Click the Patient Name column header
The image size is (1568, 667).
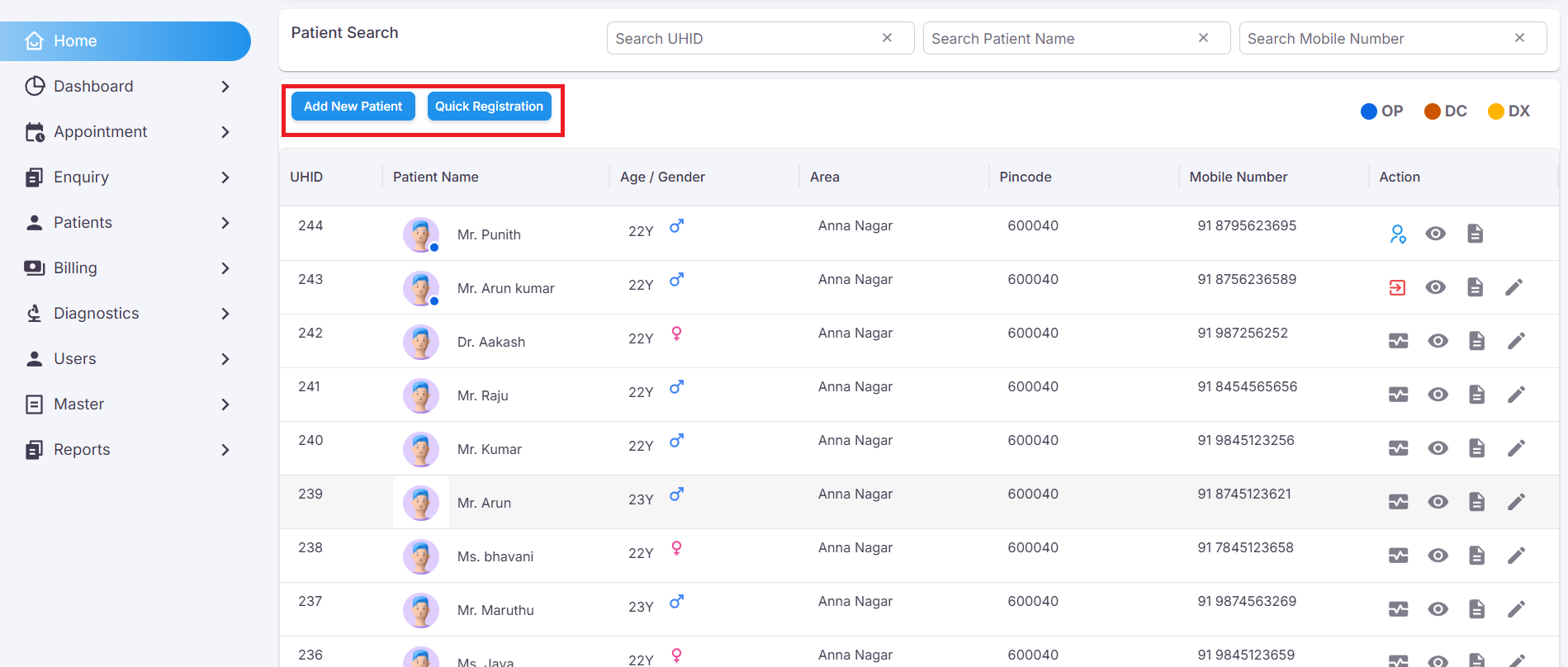[x=435, y=177]
